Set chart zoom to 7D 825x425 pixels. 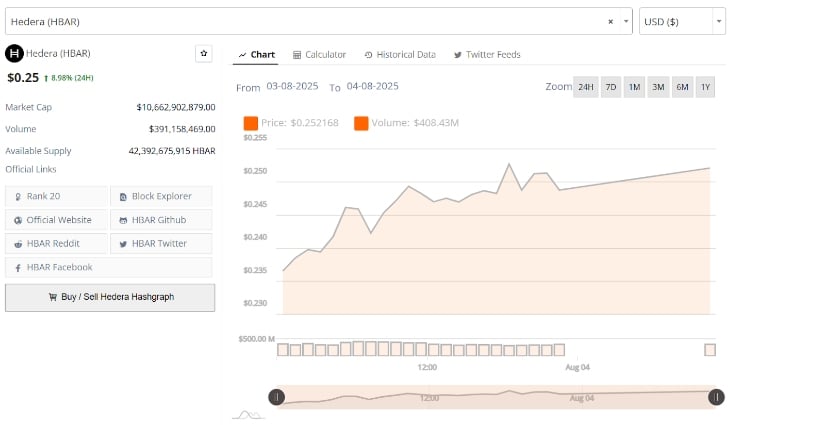coord(611,87)
